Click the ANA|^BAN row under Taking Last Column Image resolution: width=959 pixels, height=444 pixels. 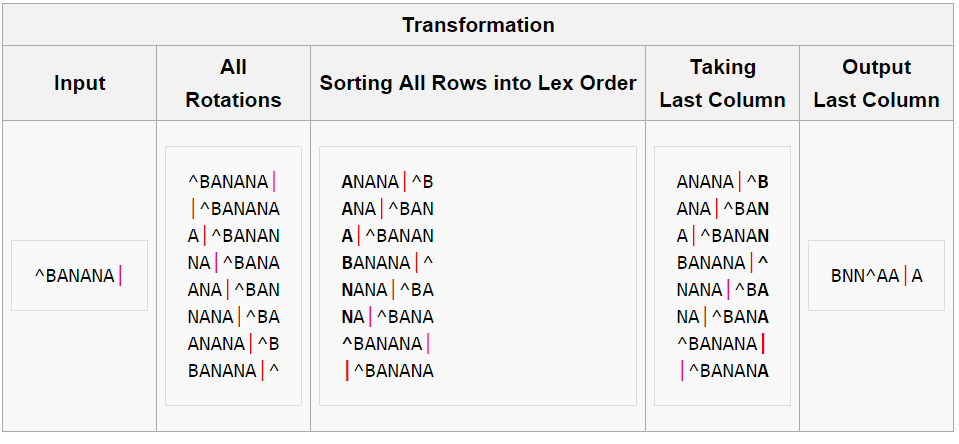[x=722, y=208]
